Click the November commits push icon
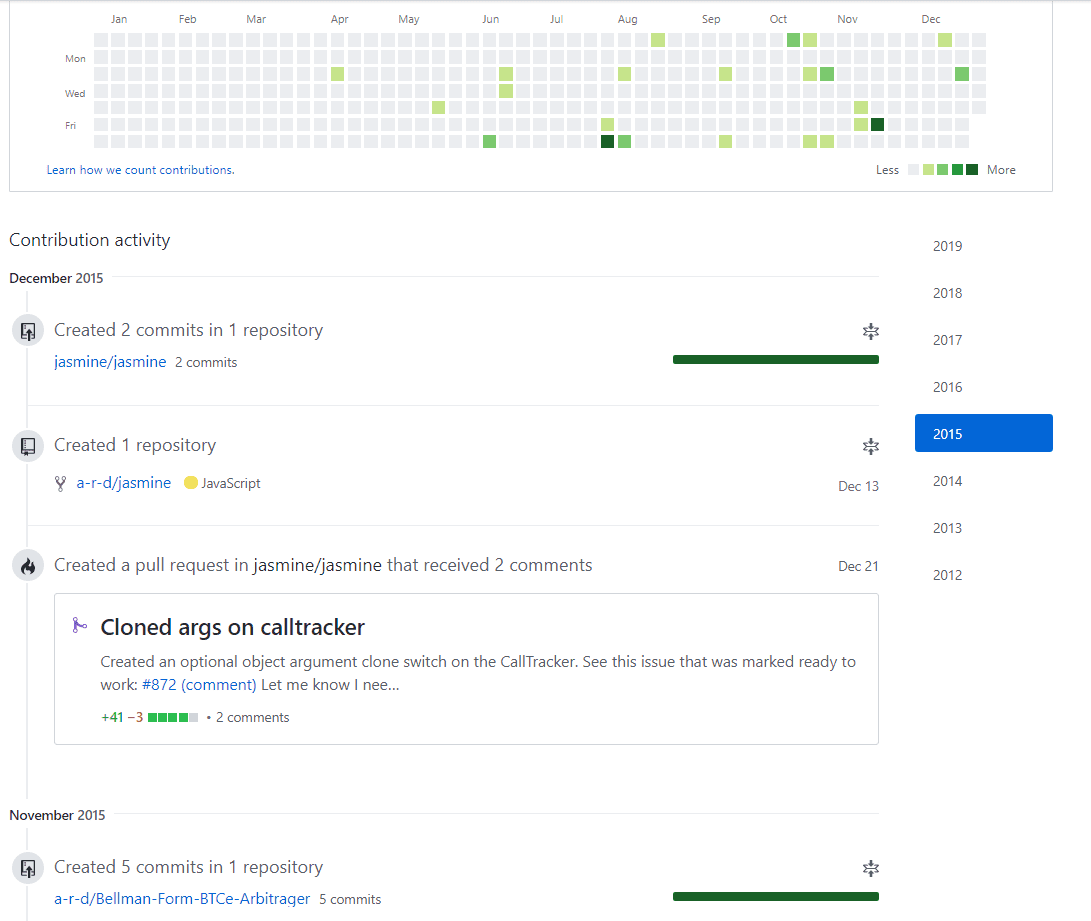The height and width of the screenshot is (921, 1091). 28,868
